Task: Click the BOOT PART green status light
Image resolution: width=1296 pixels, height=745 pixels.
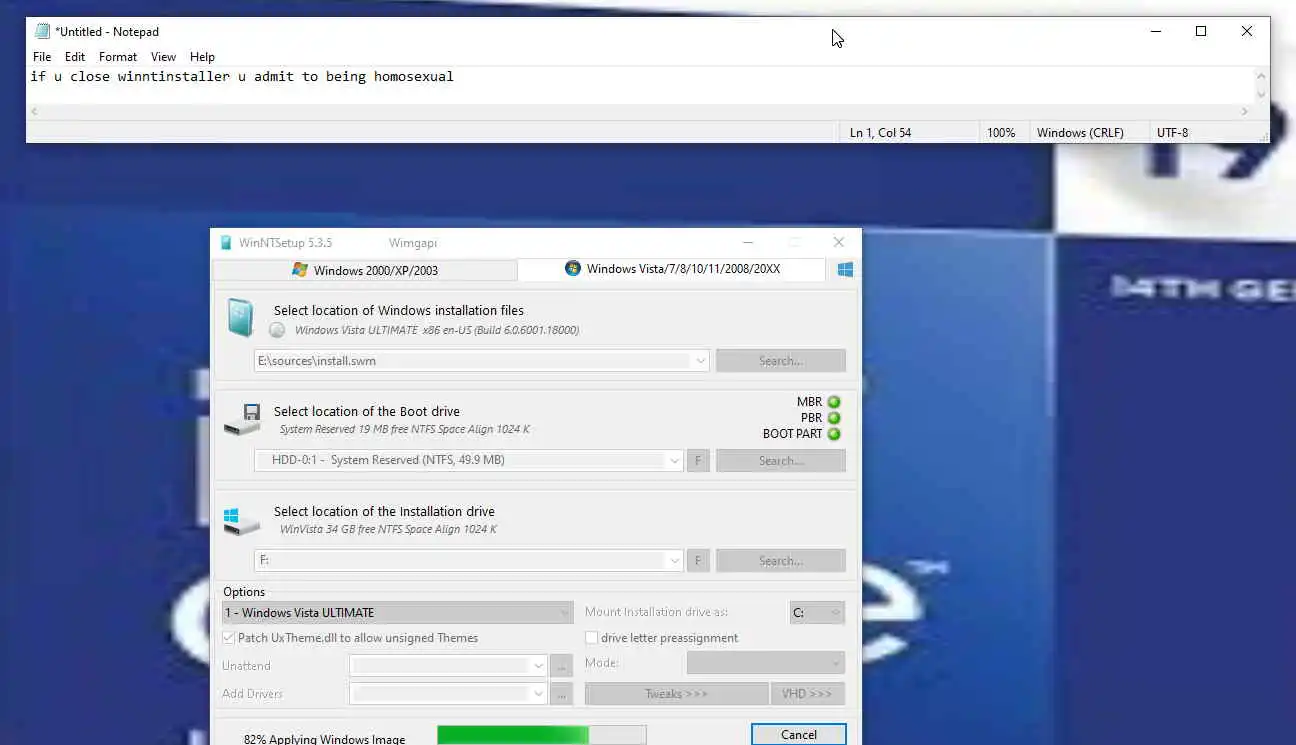Action: coord(834,434)
